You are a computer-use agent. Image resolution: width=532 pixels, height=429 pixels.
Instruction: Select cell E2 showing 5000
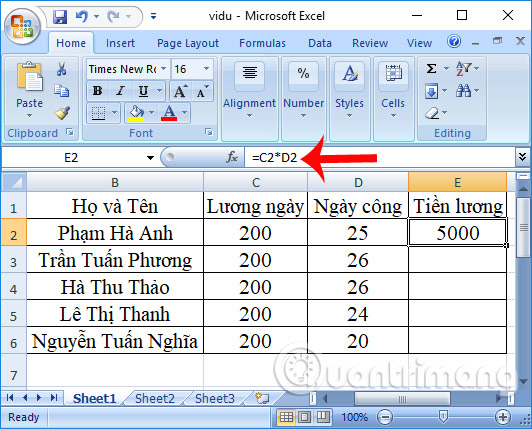[x=458, y=233]
